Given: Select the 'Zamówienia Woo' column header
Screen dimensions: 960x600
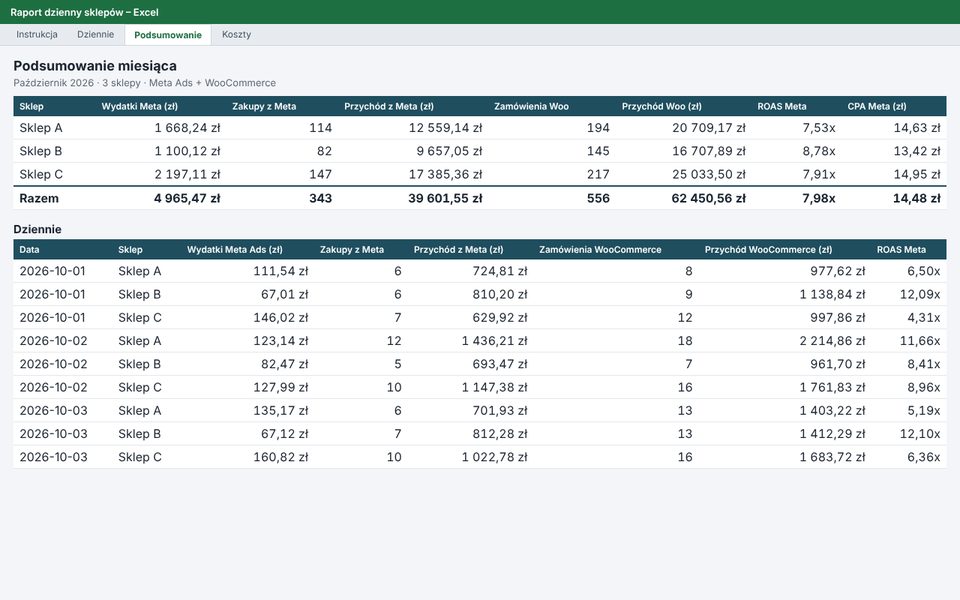Looking at the screenshot, I should pyautogui.click(x=531, y=106).
